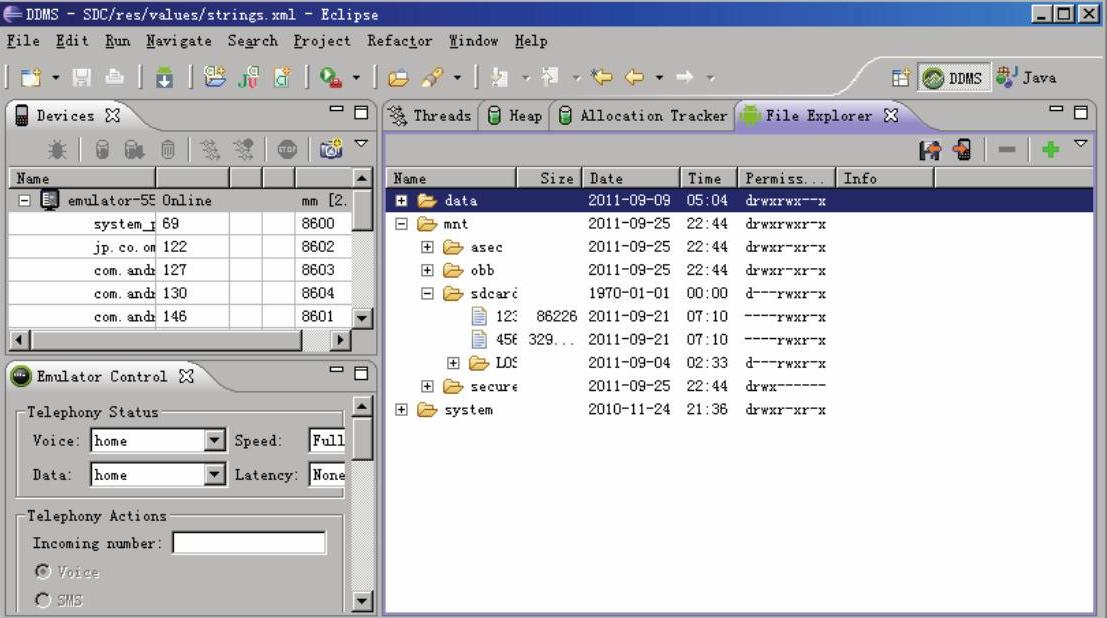Select the SMS radio button
The image size is (1107, 618).
(x=43, y=600)
